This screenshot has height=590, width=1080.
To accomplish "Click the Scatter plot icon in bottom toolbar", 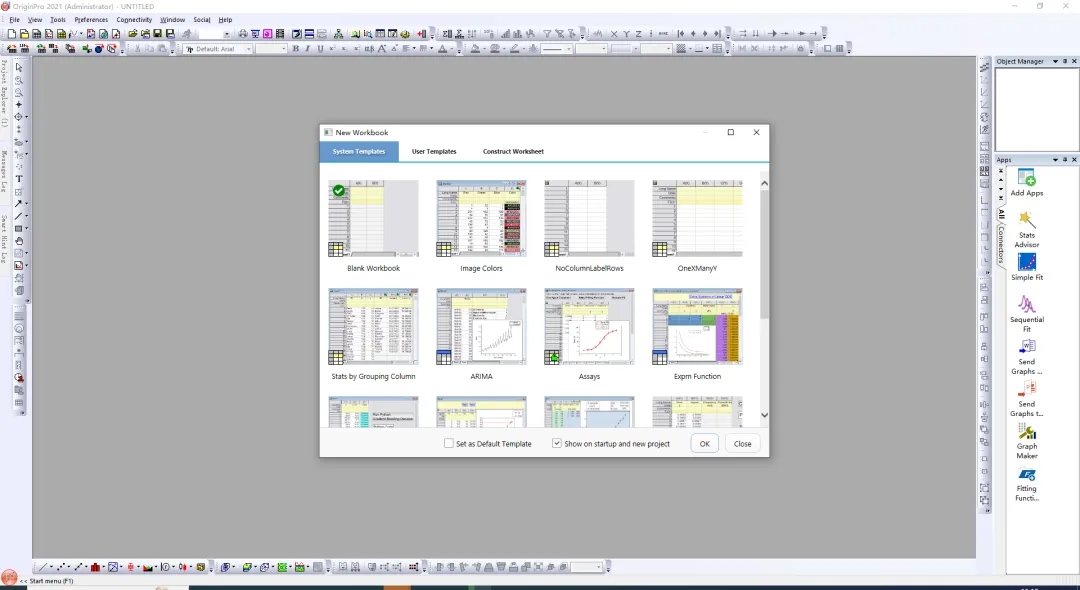I will coord(61,567).
